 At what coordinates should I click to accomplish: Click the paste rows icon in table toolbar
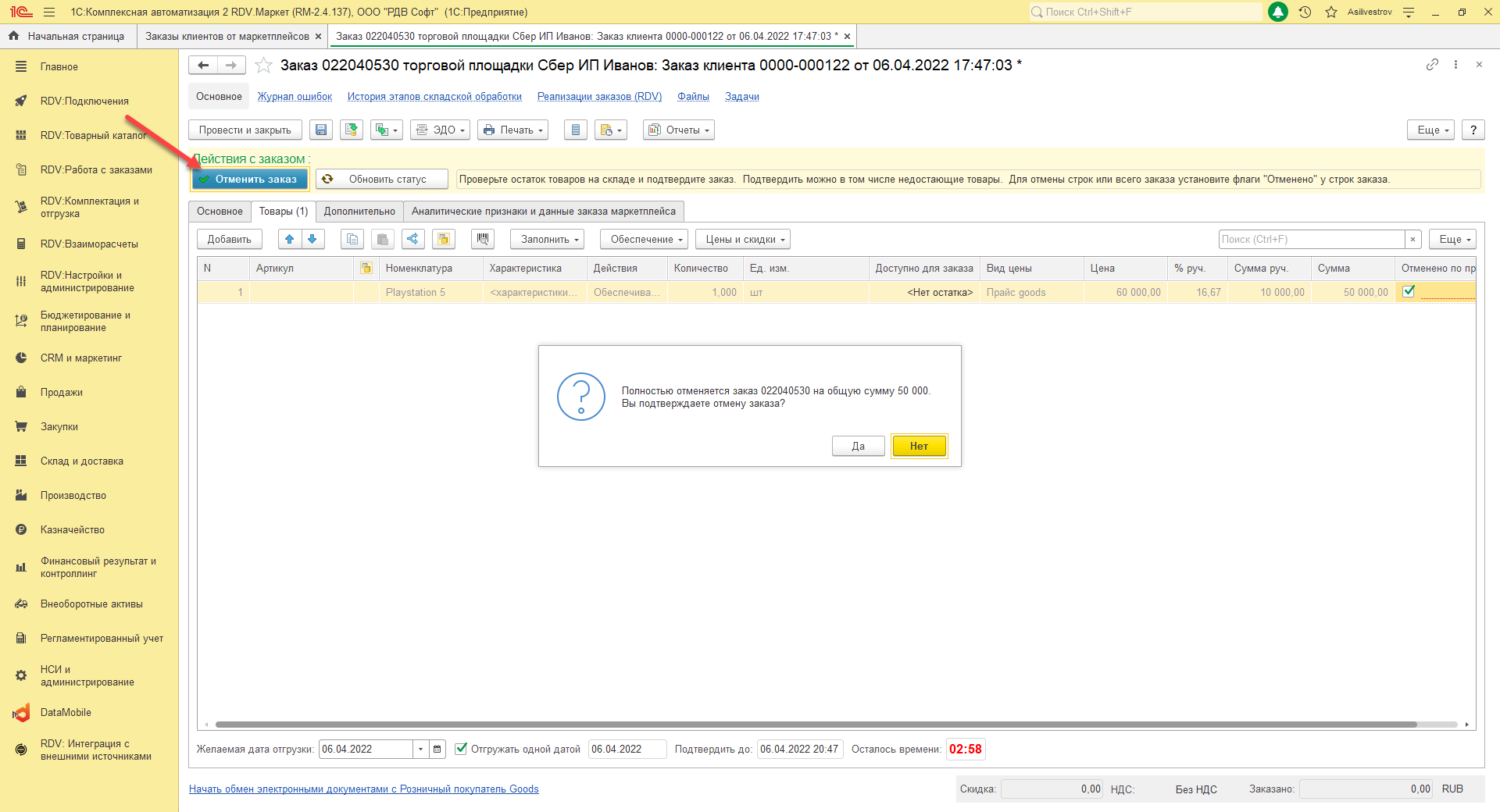[383, 240]
